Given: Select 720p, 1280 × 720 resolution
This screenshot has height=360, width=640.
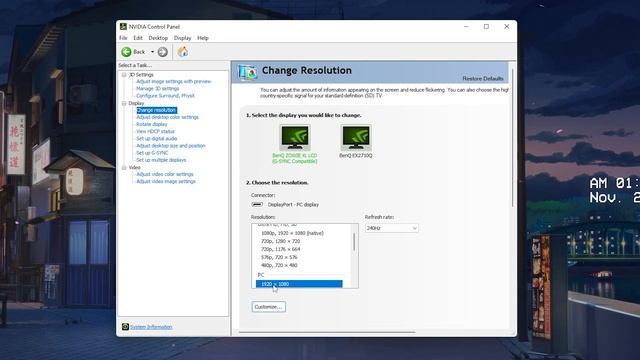Looking at the screenshot, I should pyautogui.click(x=280, y=241).
